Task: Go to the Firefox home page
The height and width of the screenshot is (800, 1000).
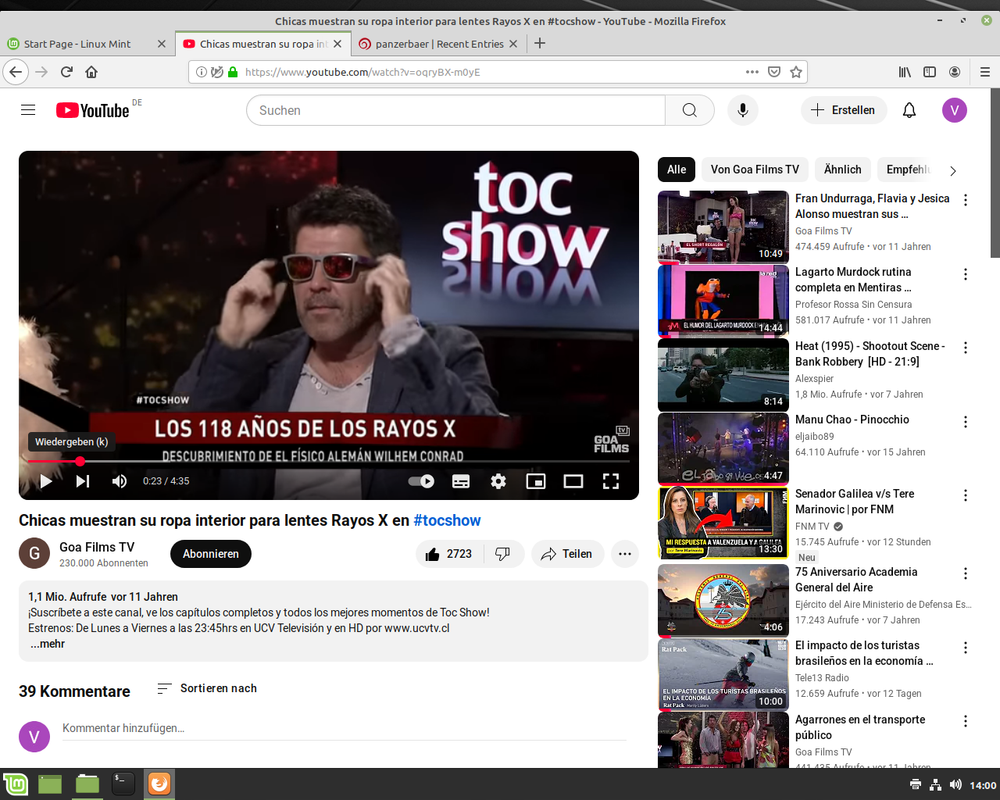Action: coord(91,72)
